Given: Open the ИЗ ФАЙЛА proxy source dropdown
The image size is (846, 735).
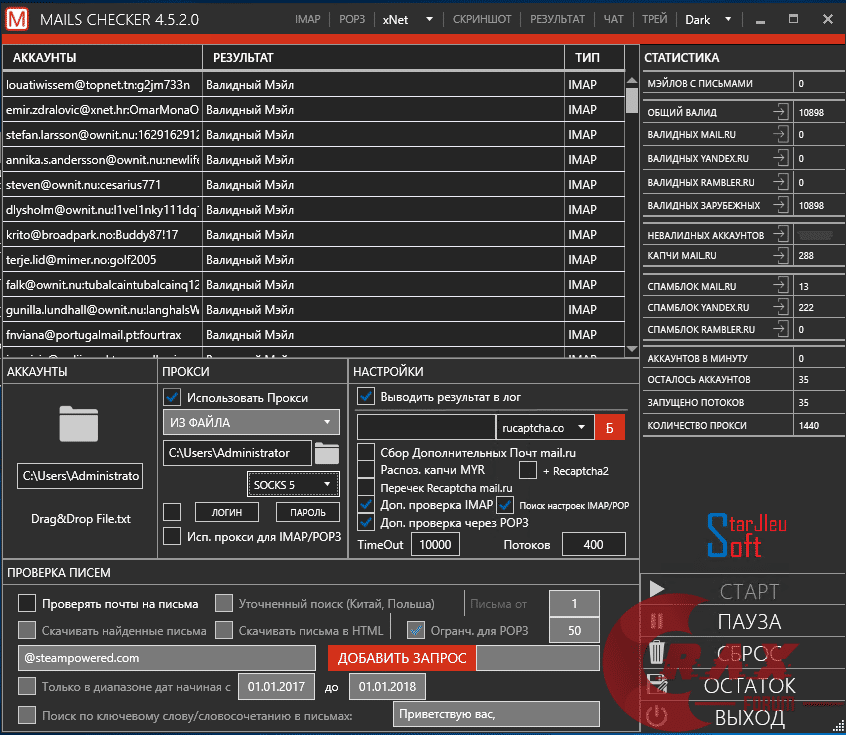Looking at the screenshot, I should click(250, 423).
